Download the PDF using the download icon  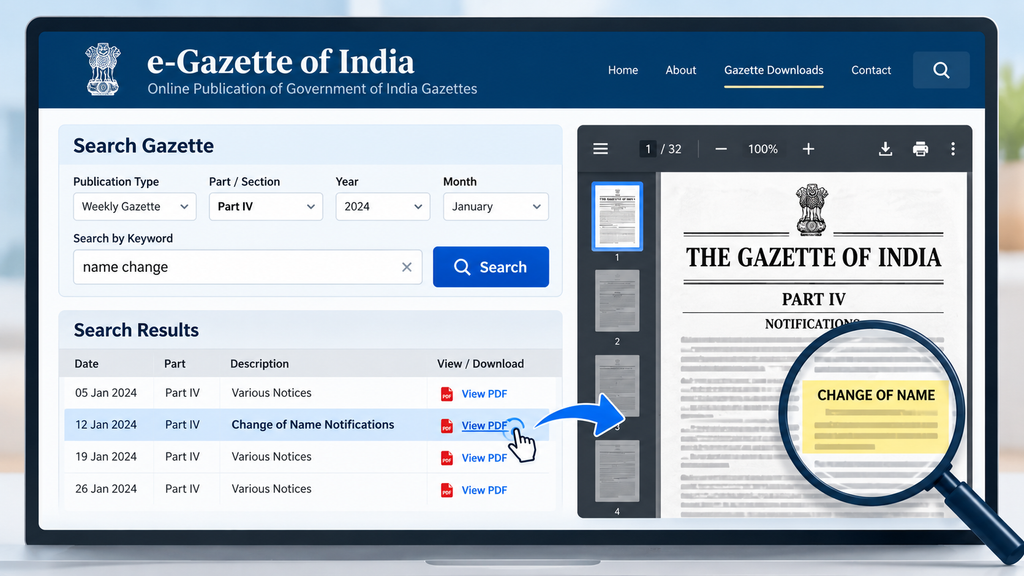[x=886, y=149]
